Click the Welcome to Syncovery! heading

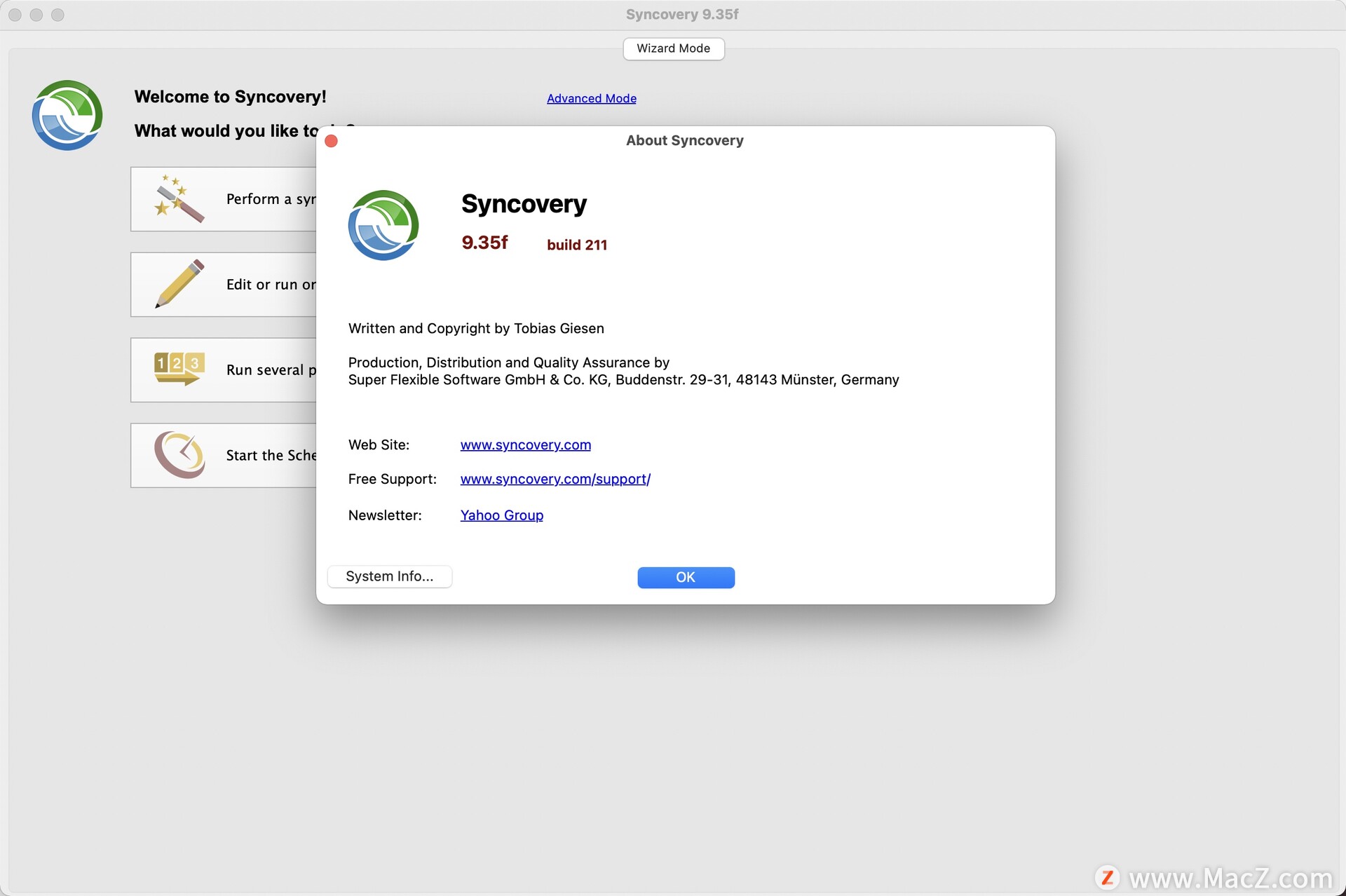[230, 97]
